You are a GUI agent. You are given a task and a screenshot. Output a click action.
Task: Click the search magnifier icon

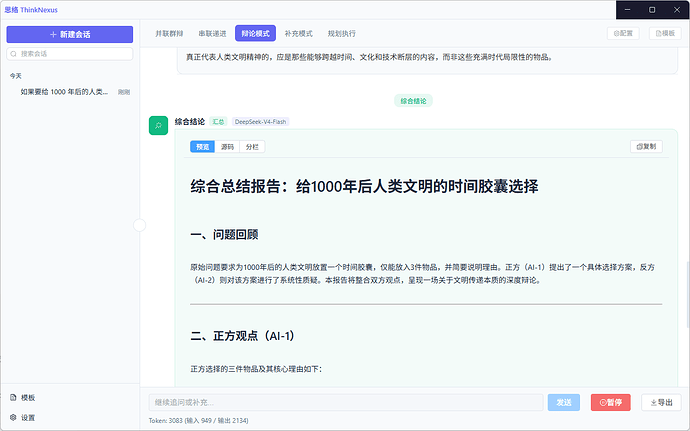14,54
